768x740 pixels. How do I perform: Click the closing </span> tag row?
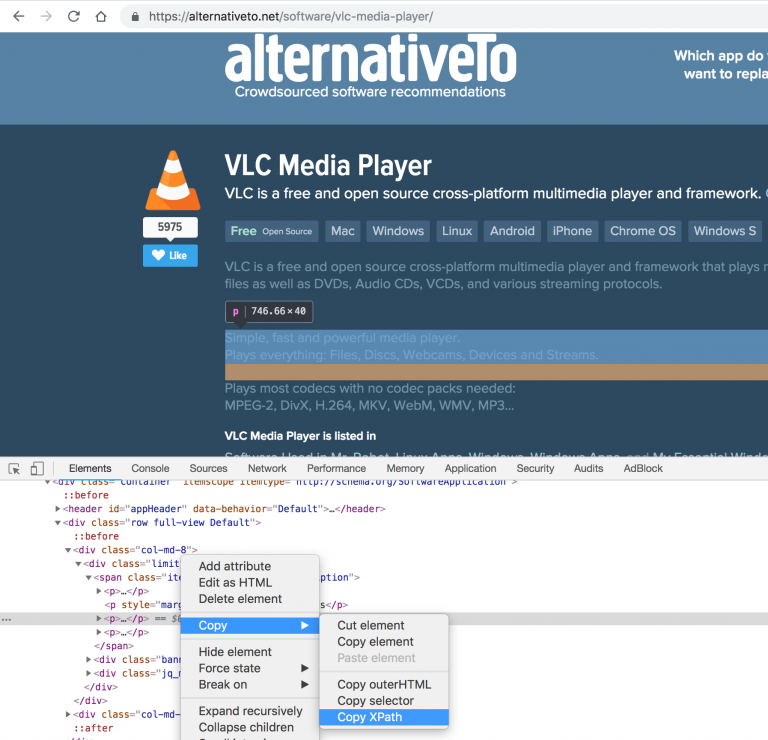click(114, 646)
